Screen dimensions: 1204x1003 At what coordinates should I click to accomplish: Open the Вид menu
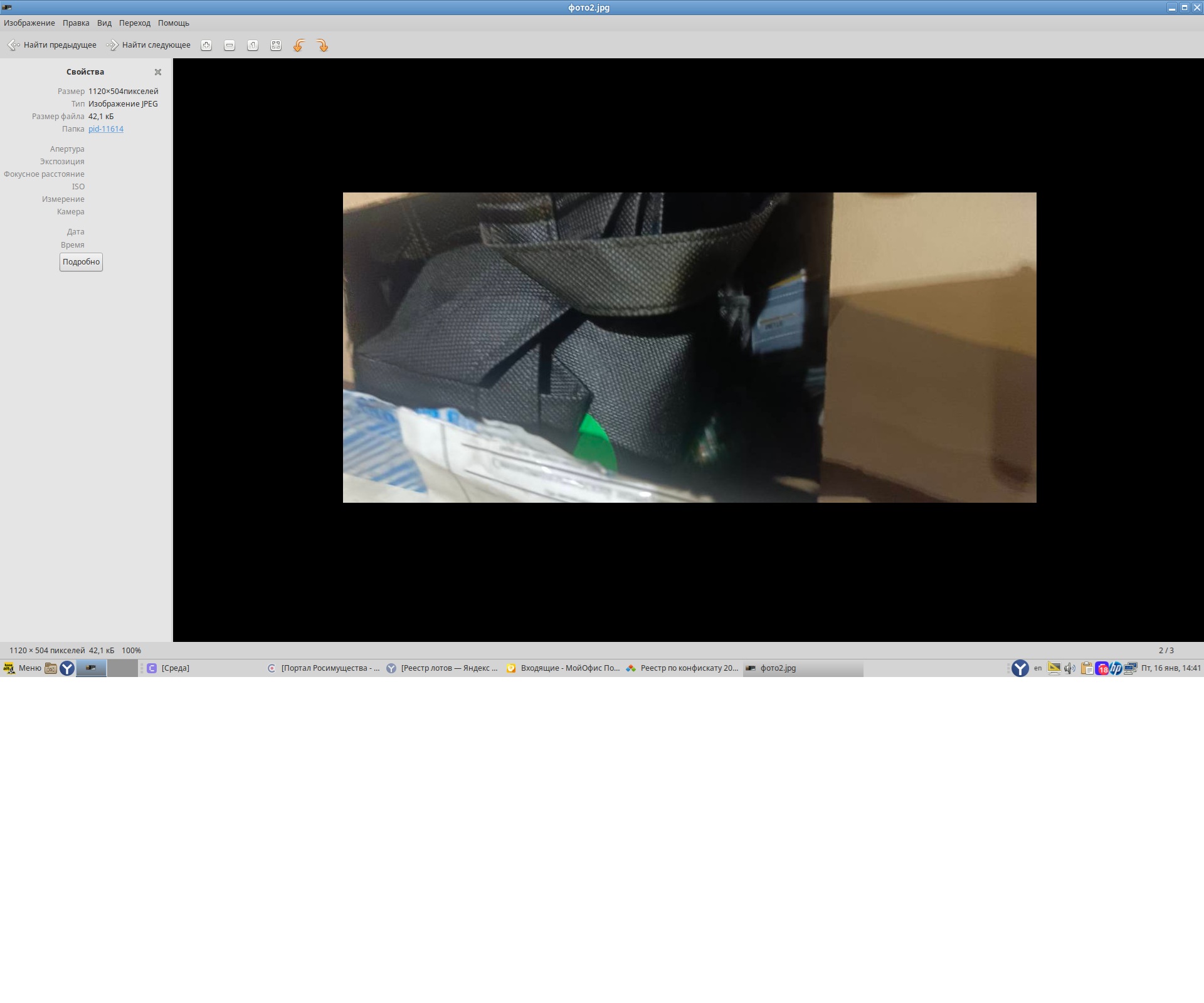(104, 23)
